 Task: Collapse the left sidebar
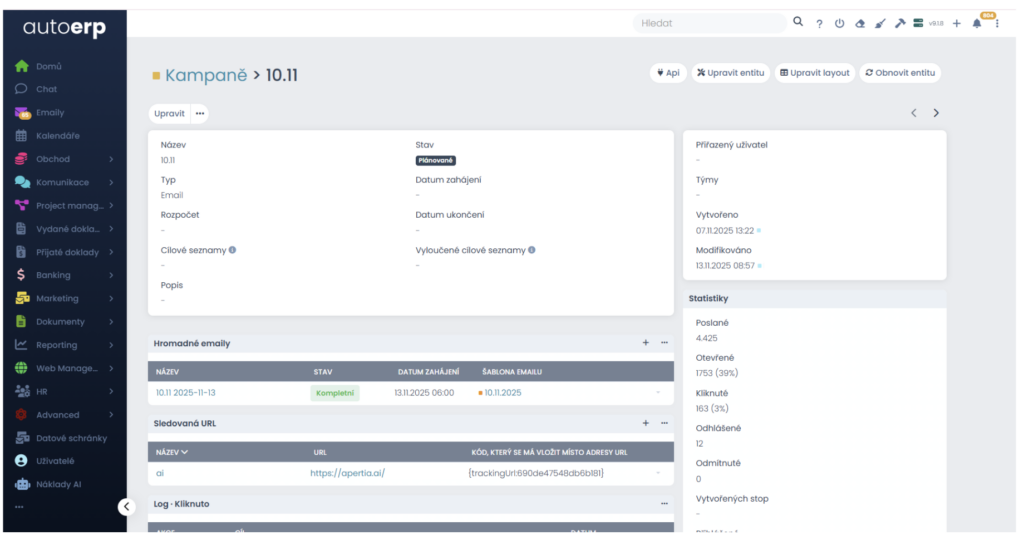pos(125,506)
